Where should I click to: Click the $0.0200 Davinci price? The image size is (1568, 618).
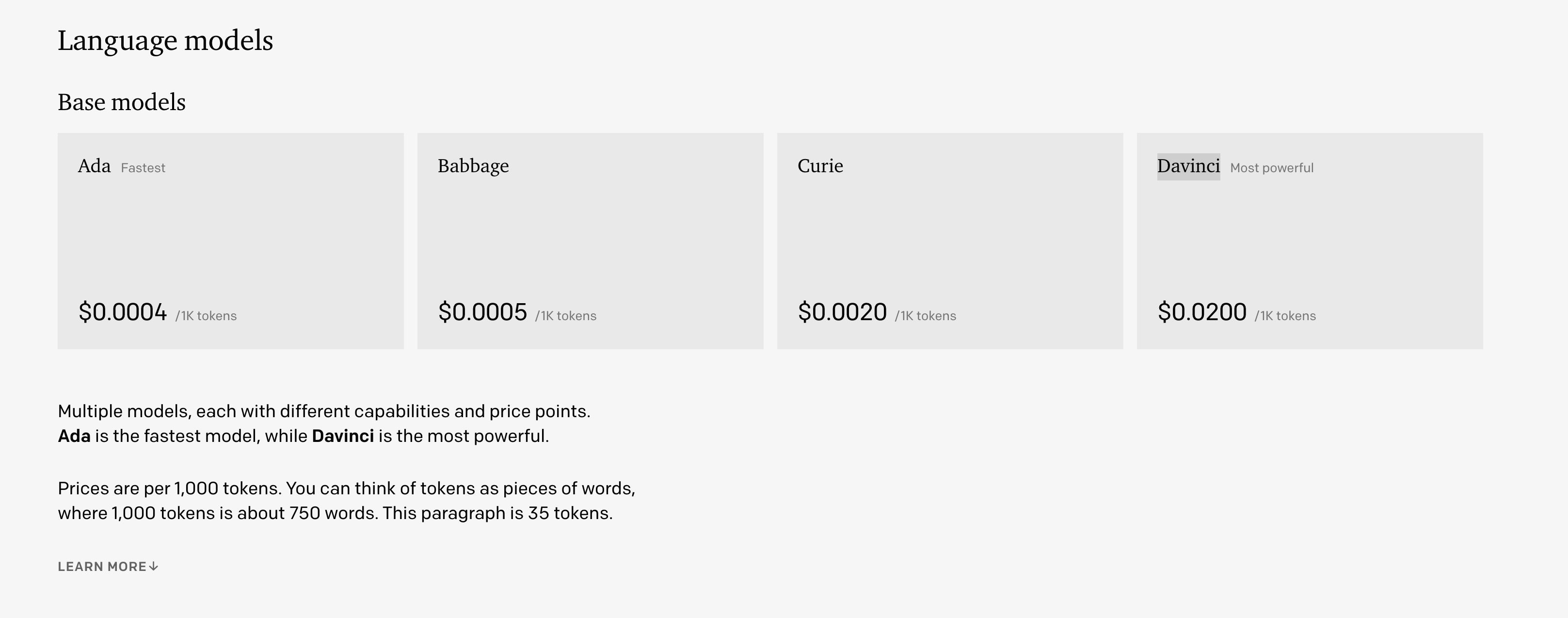click(1201, 312)
